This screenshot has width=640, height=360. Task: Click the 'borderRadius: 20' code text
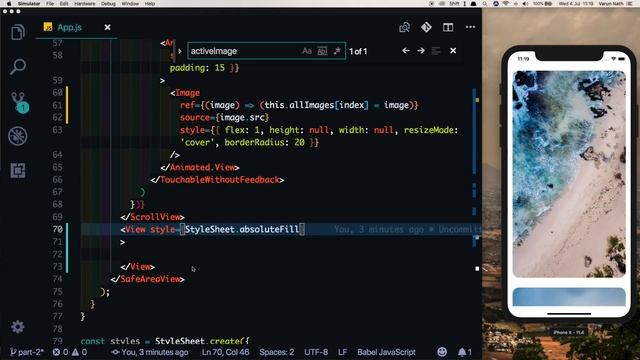click(x=264, y=142)
